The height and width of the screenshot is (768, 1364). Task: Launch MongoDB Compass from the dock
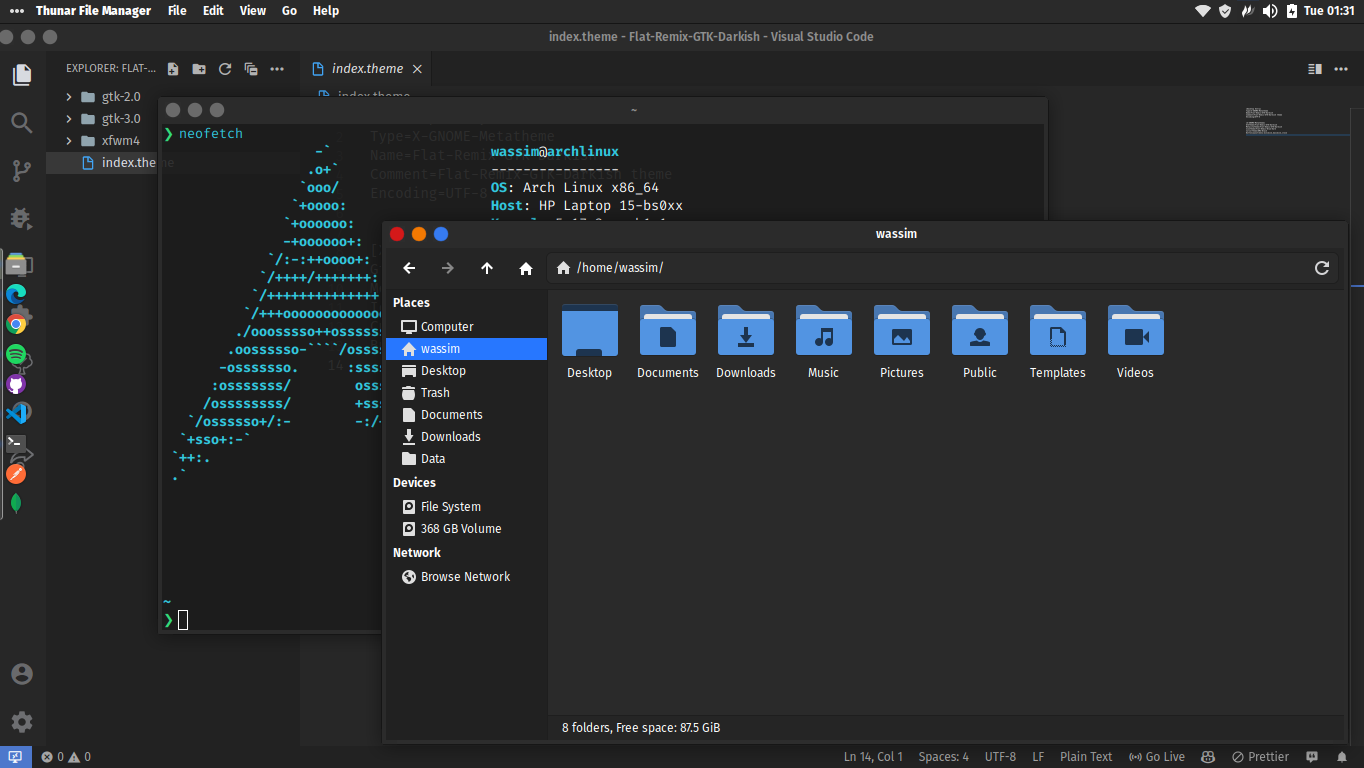click(17, 503)
